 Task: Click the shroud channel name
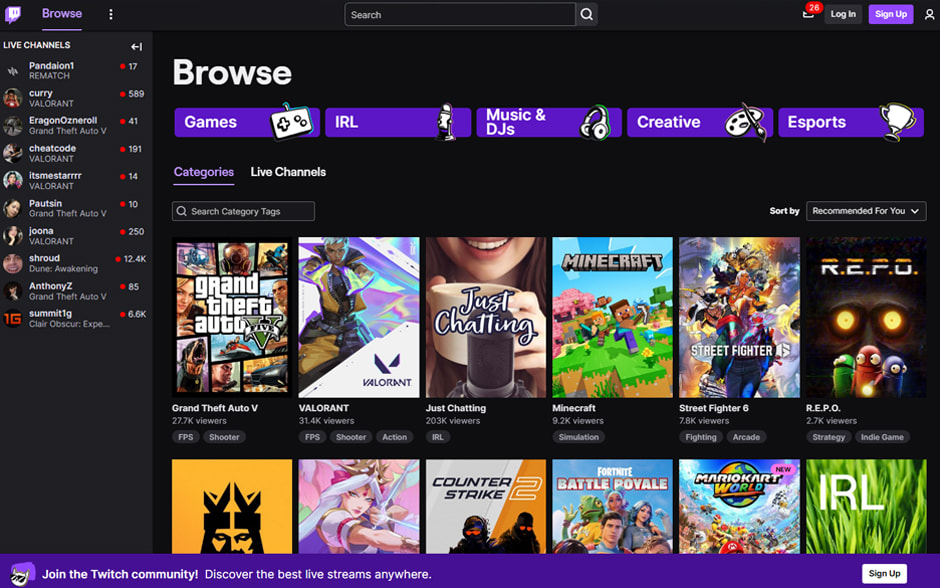coord(44,258)
